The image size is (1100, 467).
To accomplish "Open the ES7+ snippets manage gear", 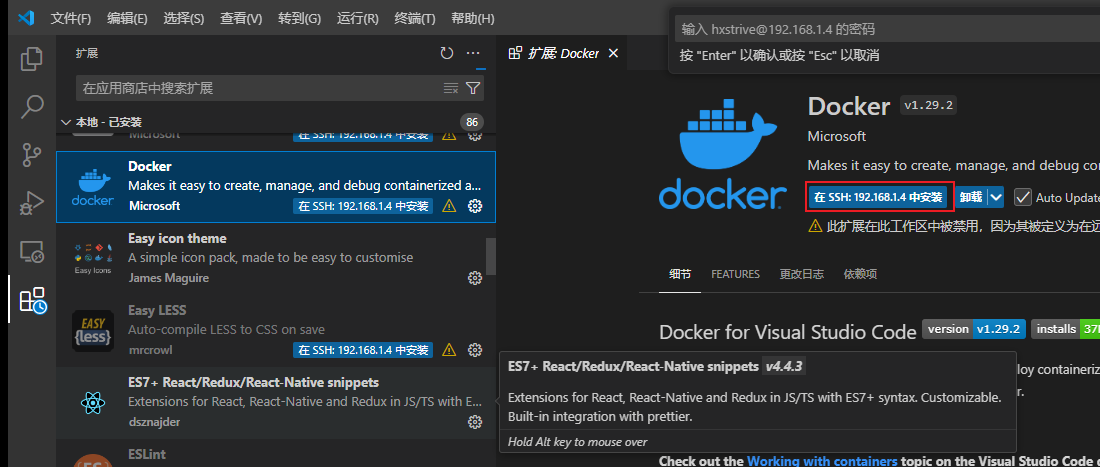I will (x=475, y=422).
